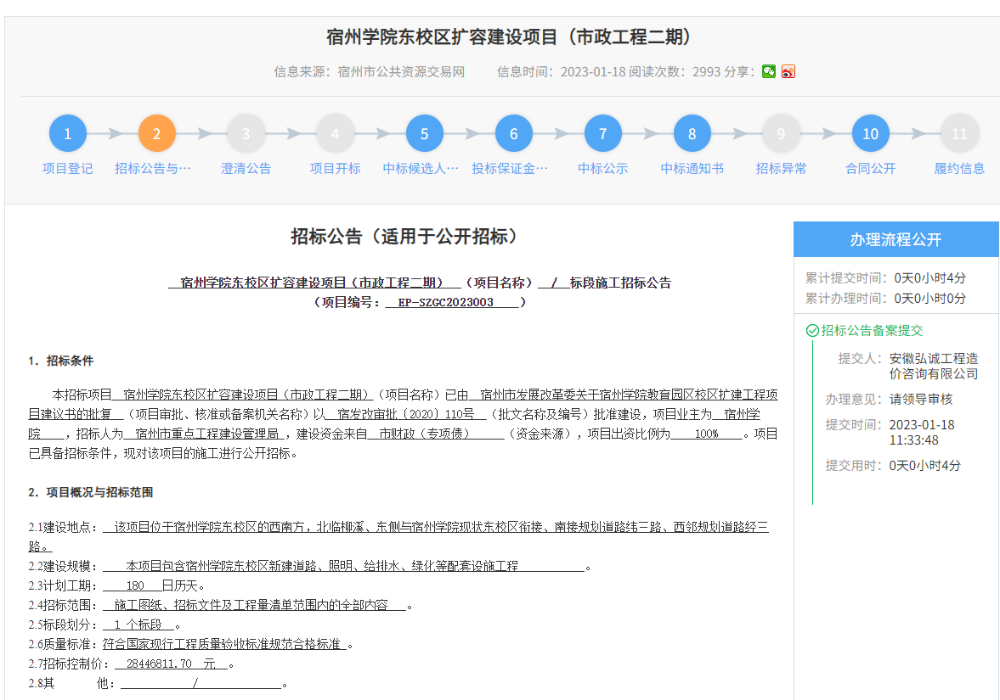Open the 中标公示 step label
This screenshot has width=1000, height=700.
[603, 168]
